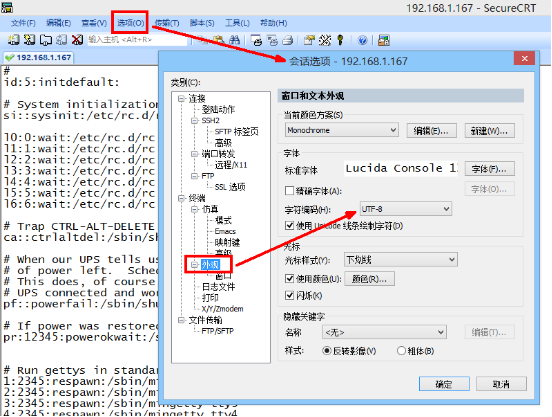Screen dimensions: 552x417
Task: Open the 文件(F) menu
Action: pyautogui.click(x=23, y=23)
